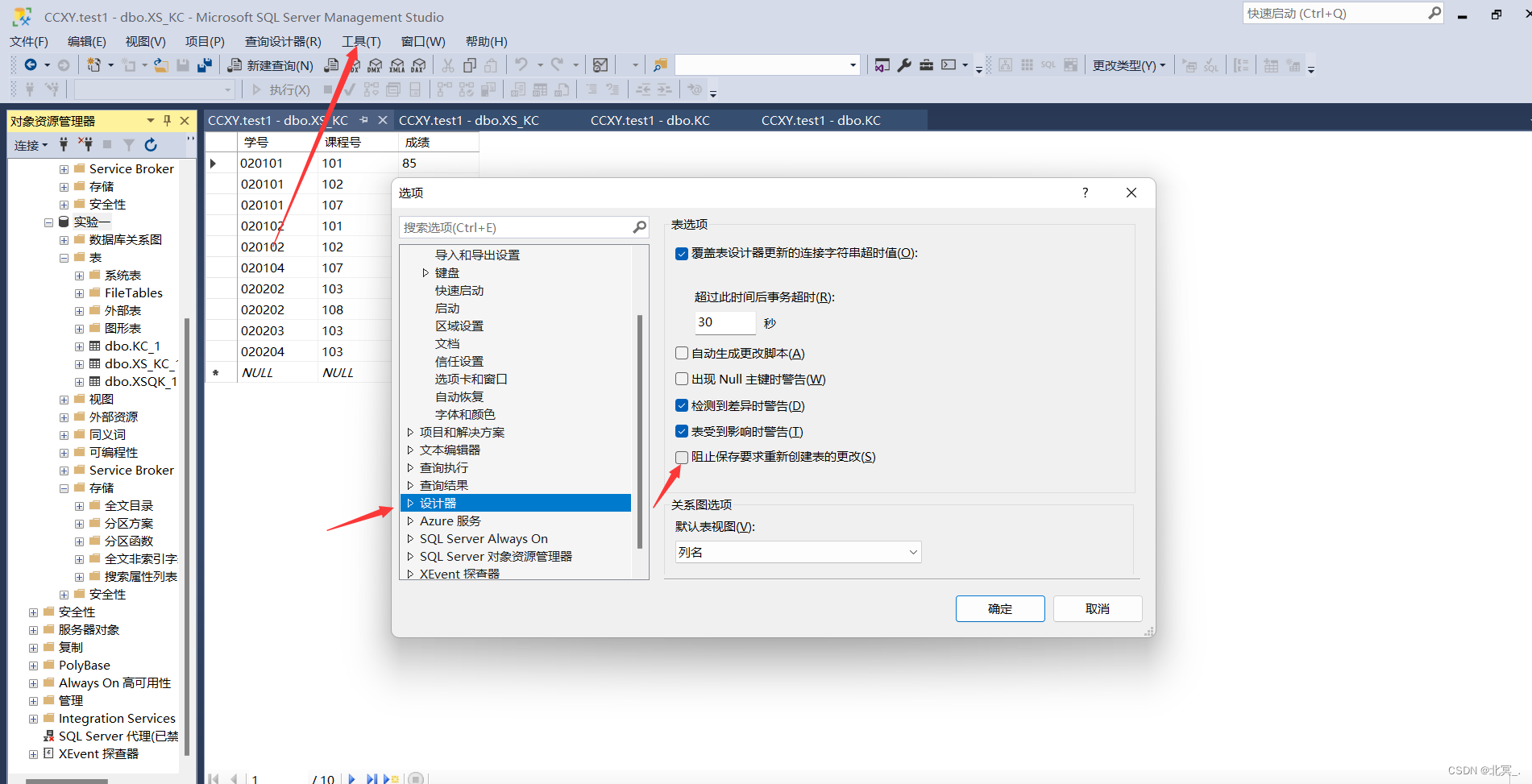Toggle override connection string timeout checkbox
Image resolution: width=1532 pixels, height=784 pixels.
coord(682,253)
